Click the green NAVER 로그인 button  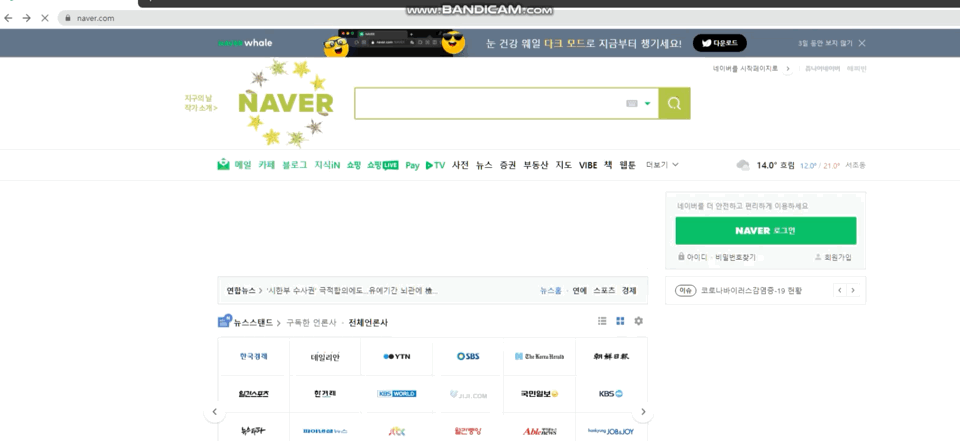click(765, 231)
